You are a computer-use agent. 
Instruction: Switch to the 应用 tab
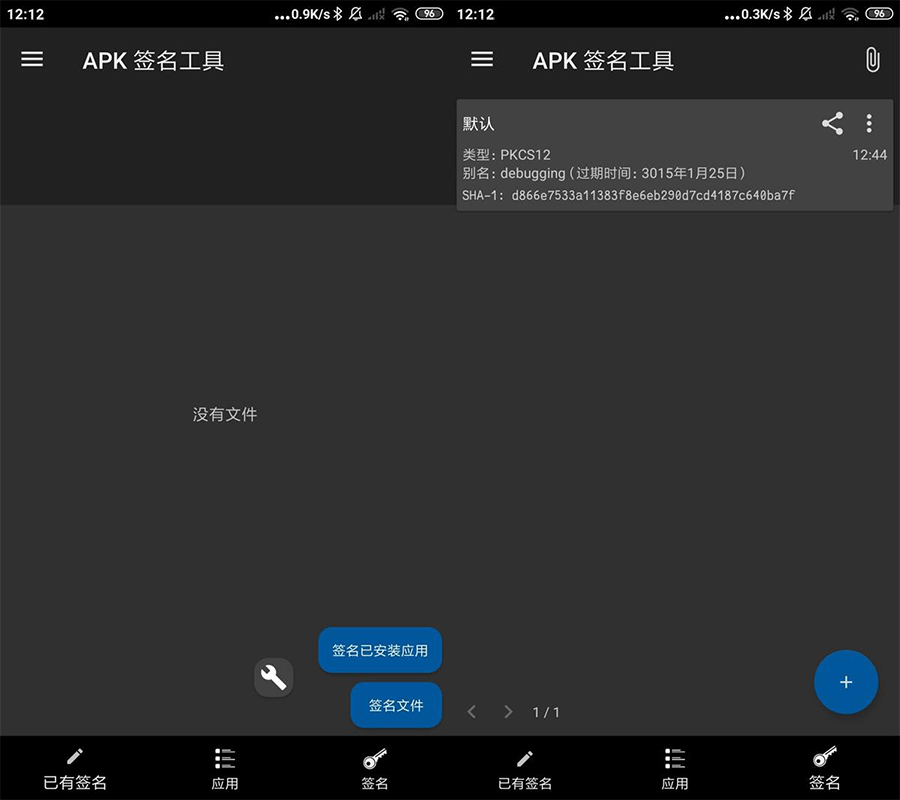tap(675, 767)
